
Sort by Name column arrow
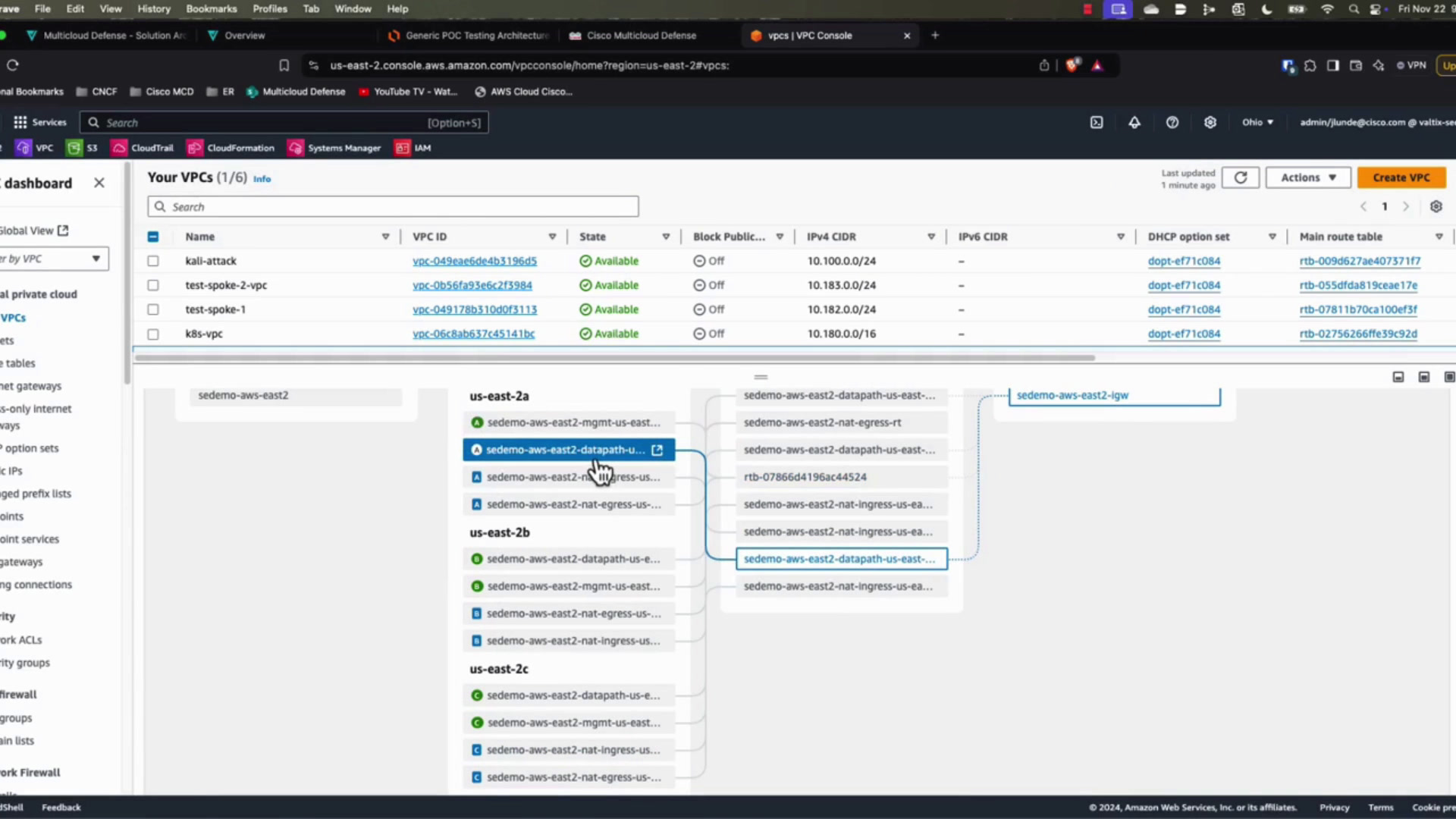[x=385, y=237]
